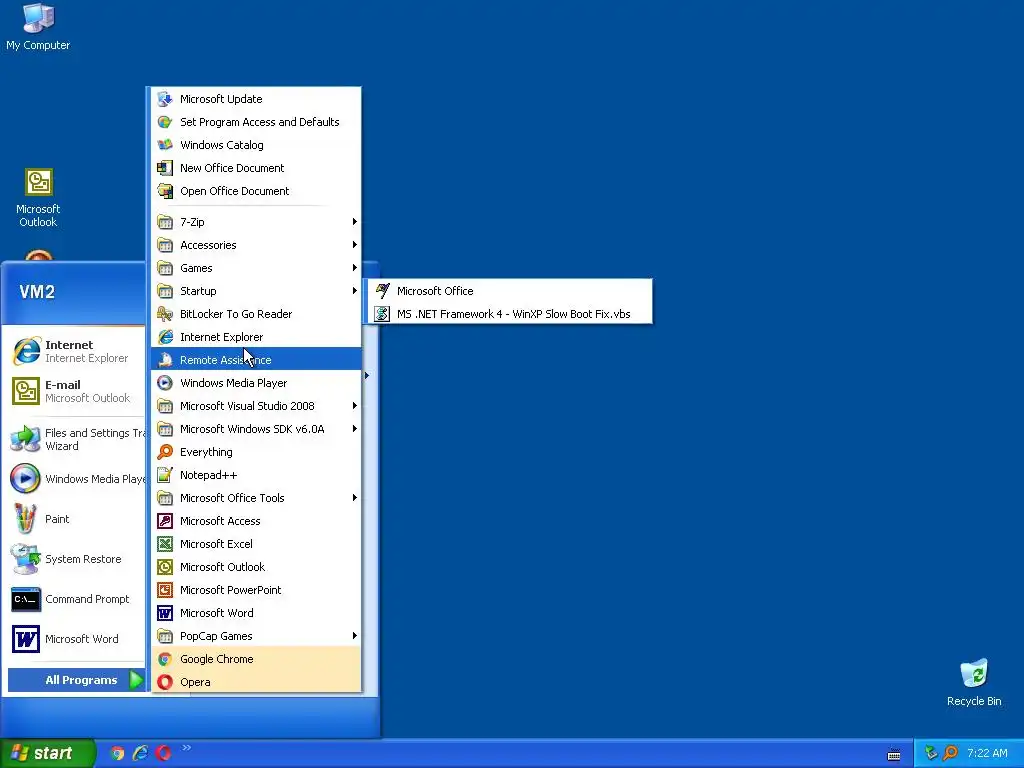Screen dimensions: 1024x768
Task: Expand the Accessories submenu
Action: coord(256,245)
